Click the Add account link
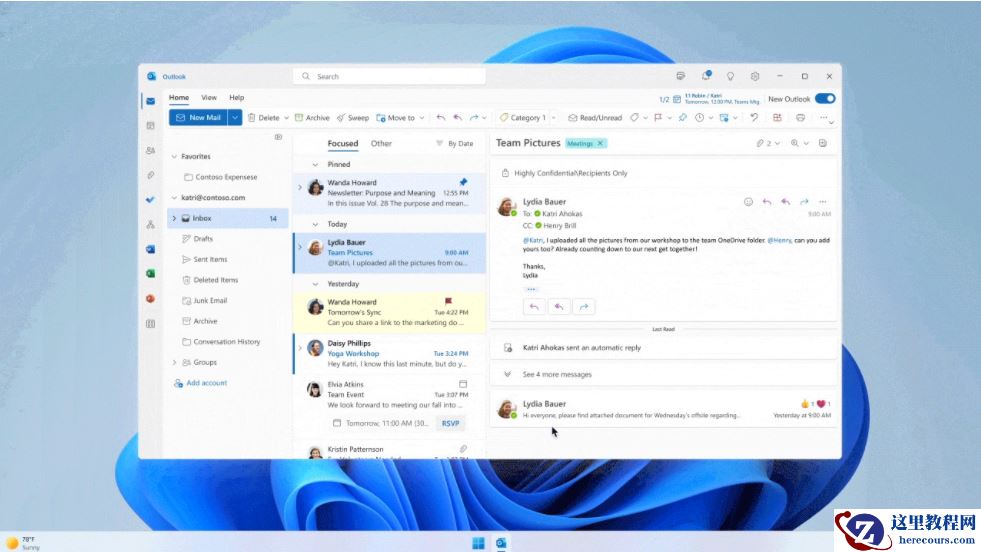Screen dimensions: 981x552 point(201,383)
